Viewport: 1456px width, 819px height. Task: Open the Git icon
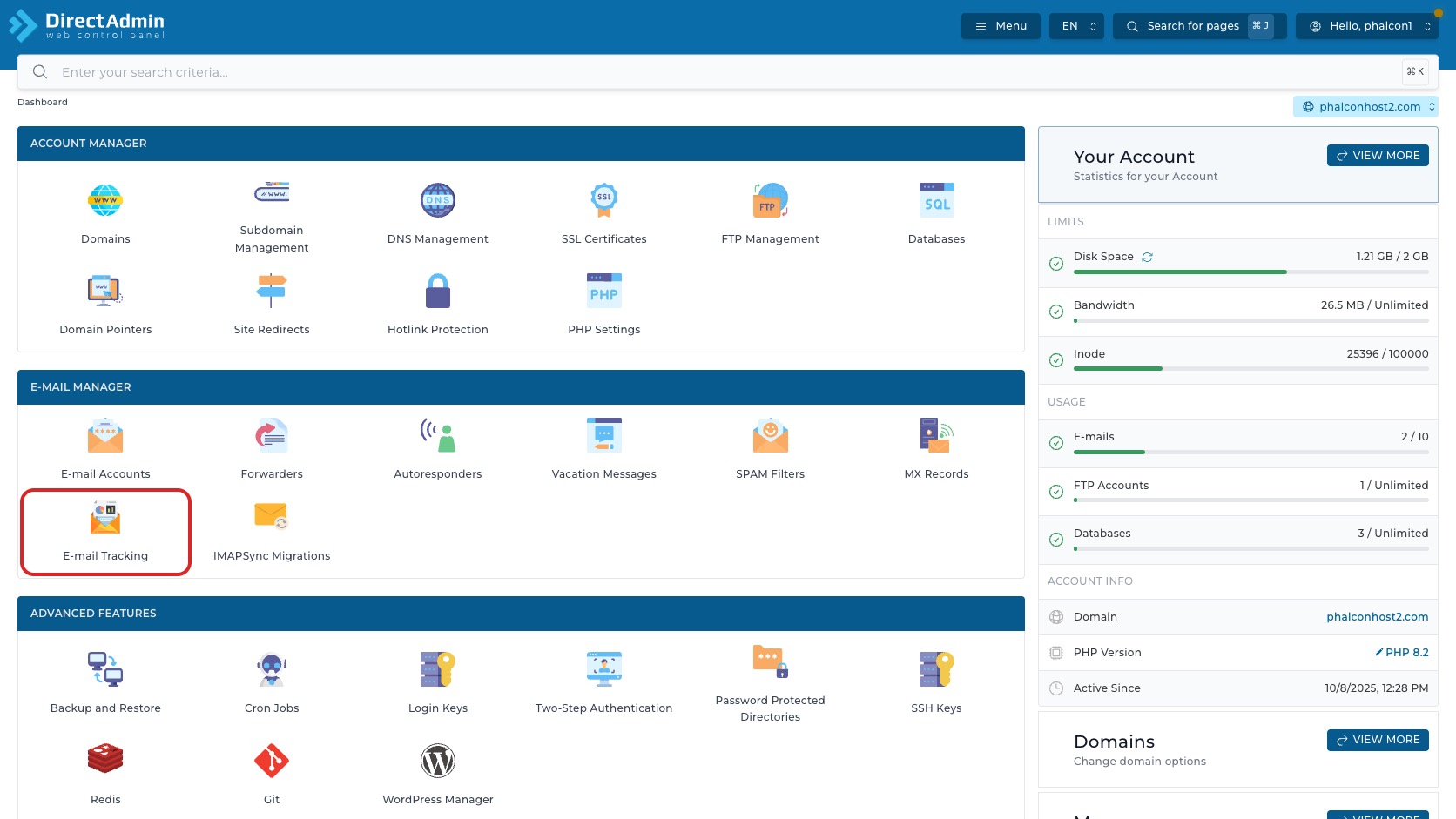point(272,760)
